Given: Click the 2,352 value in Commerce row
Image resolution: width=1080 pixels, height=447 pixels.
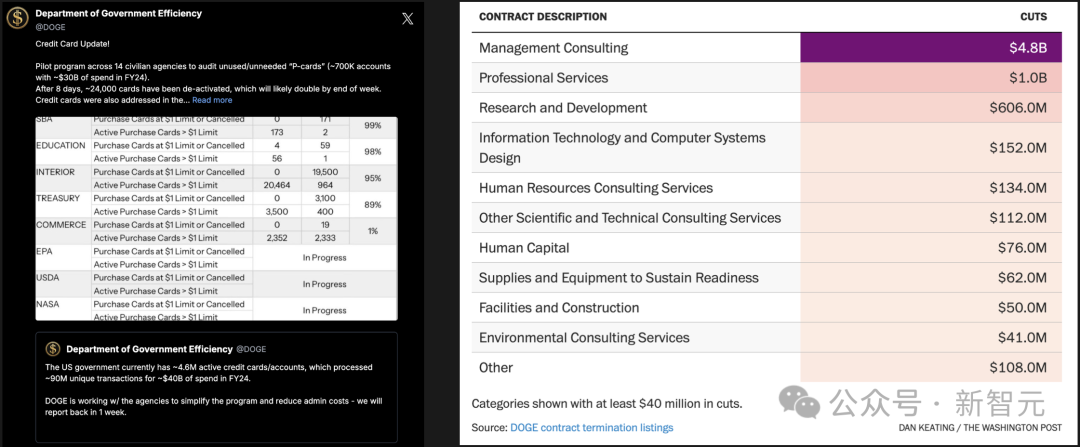Looking at the screenshot, I should (276, 238).
